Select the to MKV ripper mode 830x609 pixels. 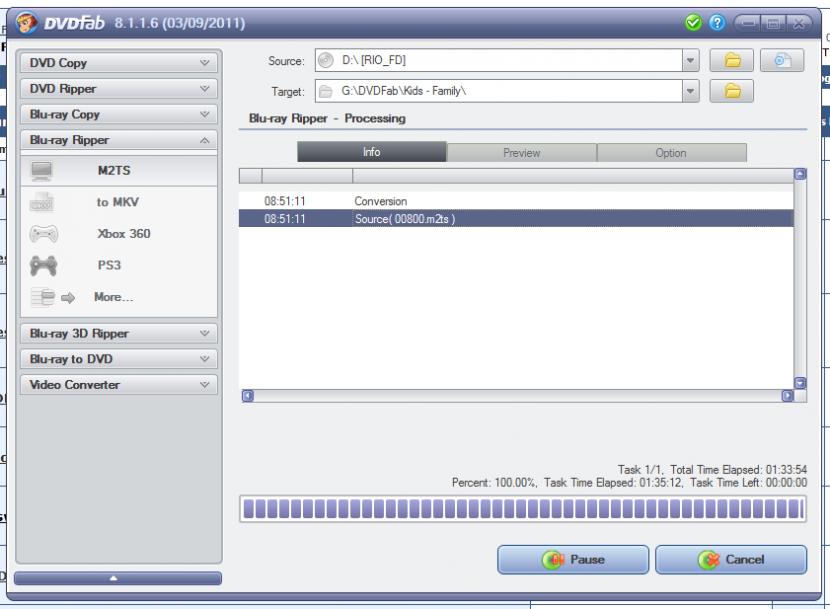[119, 202]
